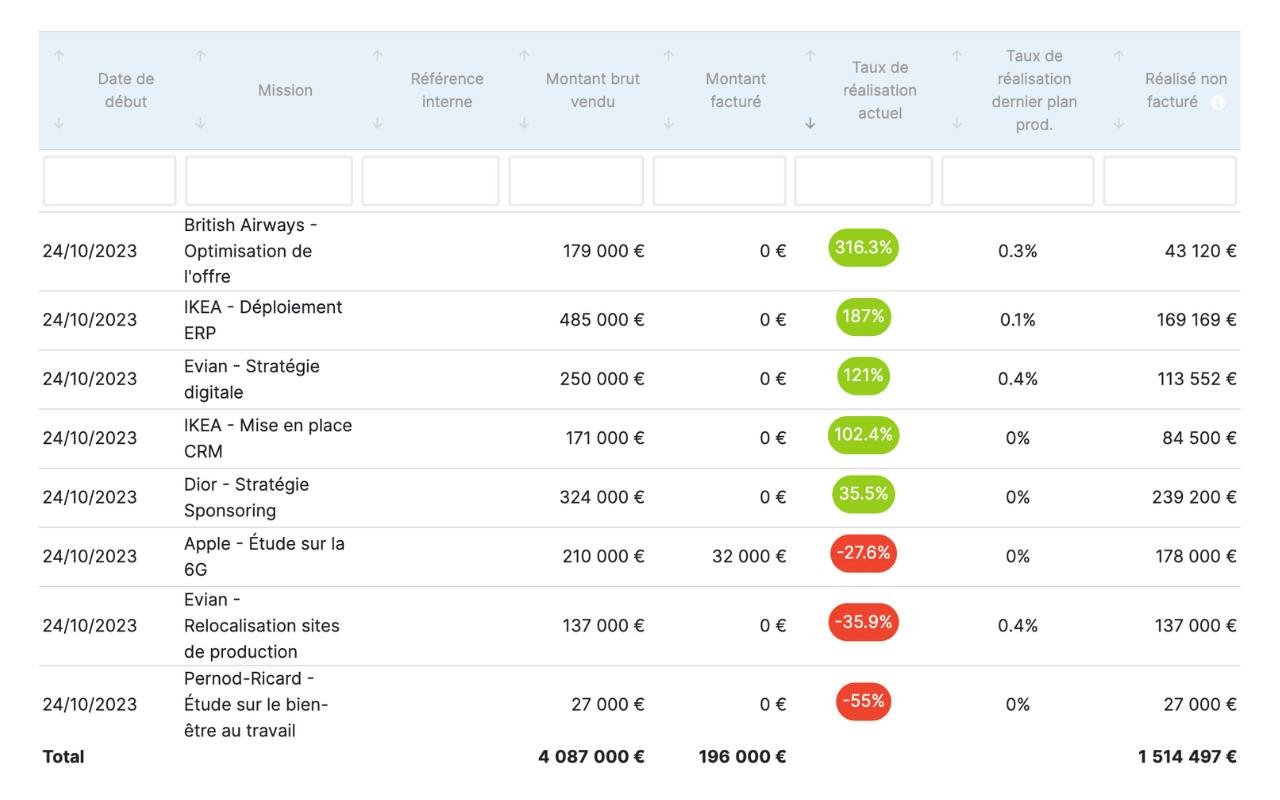Open info icon beside Réalisé non facturé
Screen dimensions: 1280x800
click(1217, 102)
